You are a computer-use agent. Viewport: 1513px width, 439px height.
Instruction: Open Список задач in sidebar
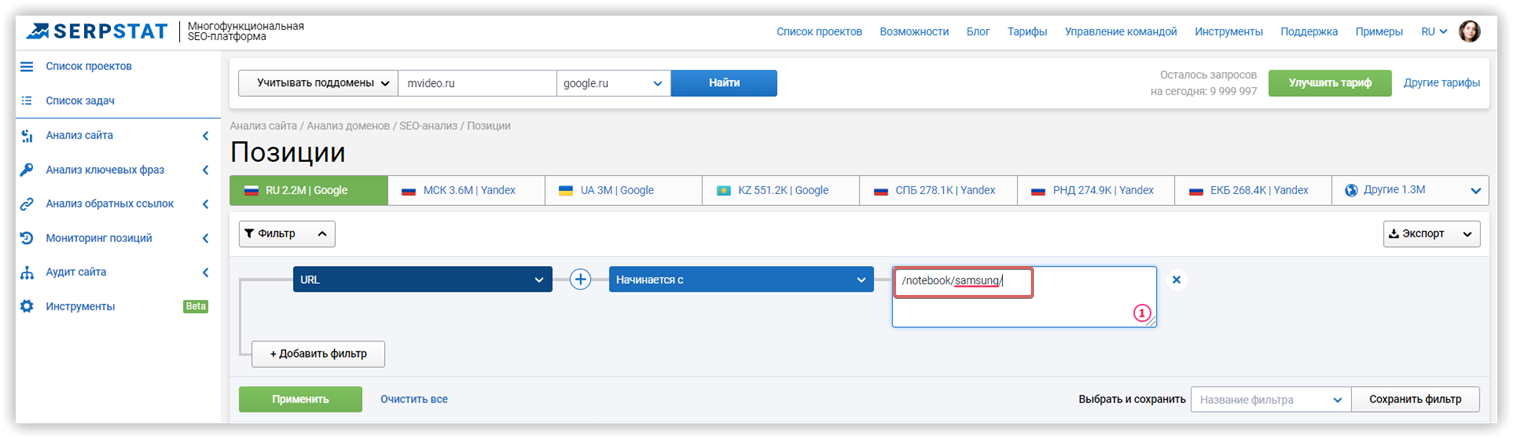pyautogui.click(x=79, y=101)
